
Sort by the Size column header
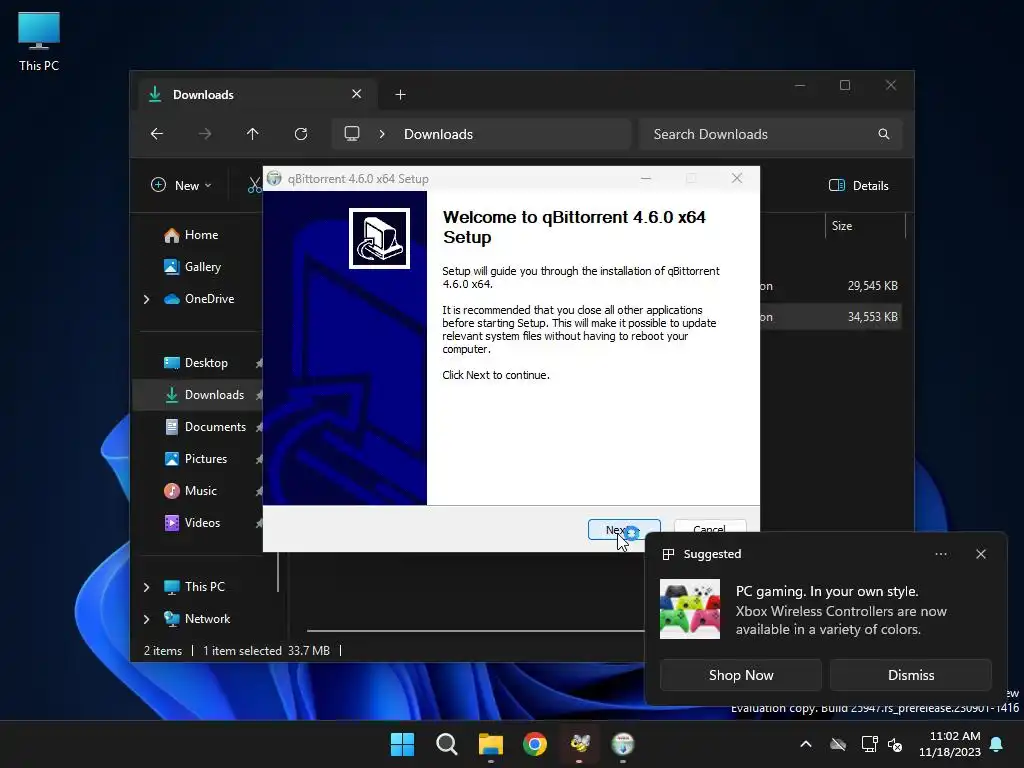(865, 226)
